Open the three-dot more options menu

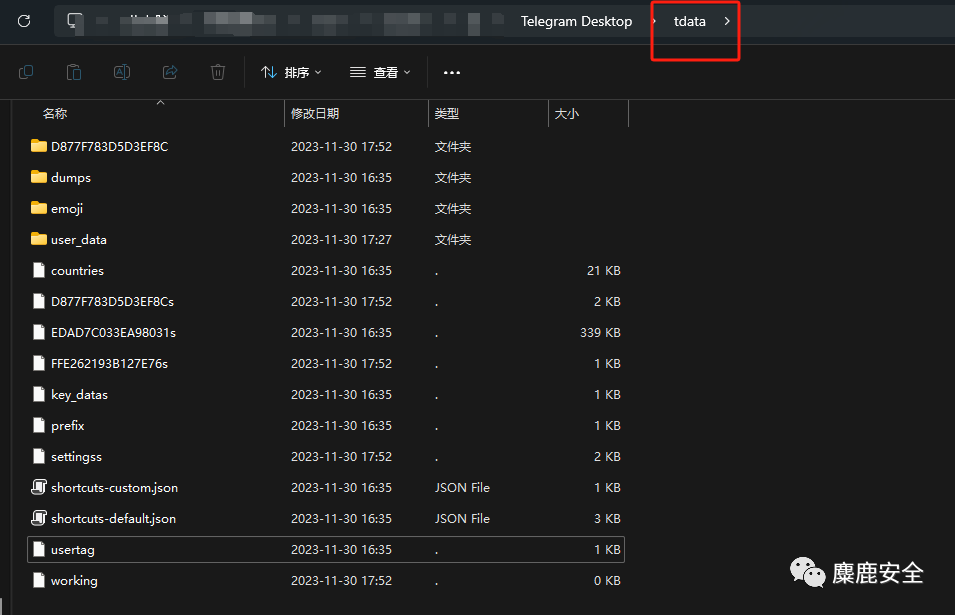tap(452, 72)
